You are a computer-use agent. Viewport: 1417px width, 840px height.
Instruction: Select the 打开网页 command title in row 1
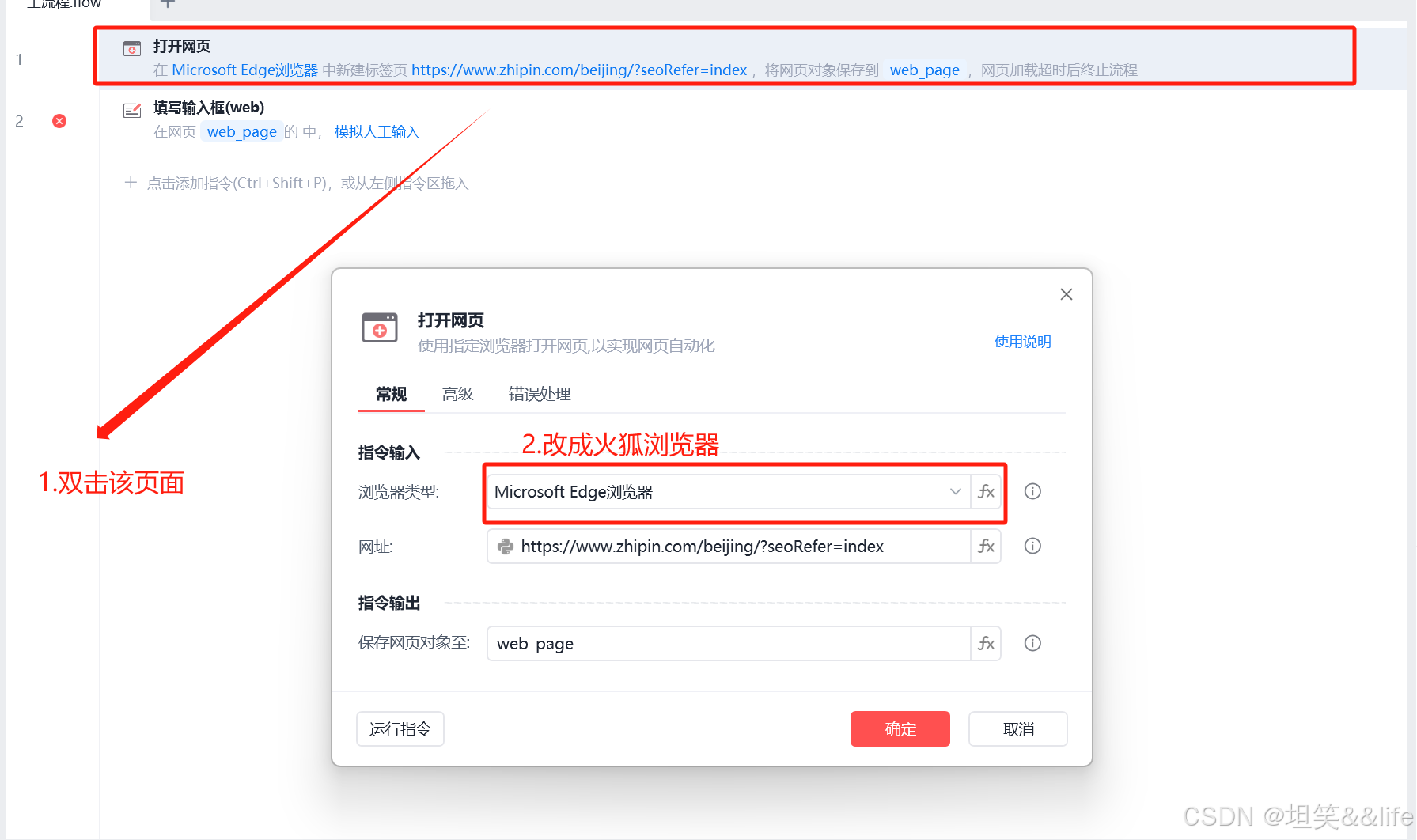[182, 47]
